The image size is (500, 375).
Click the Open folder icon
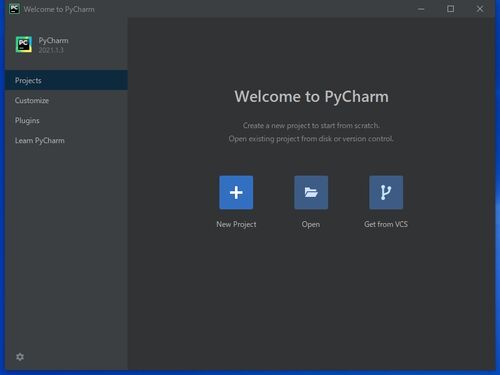click(311, 192)
